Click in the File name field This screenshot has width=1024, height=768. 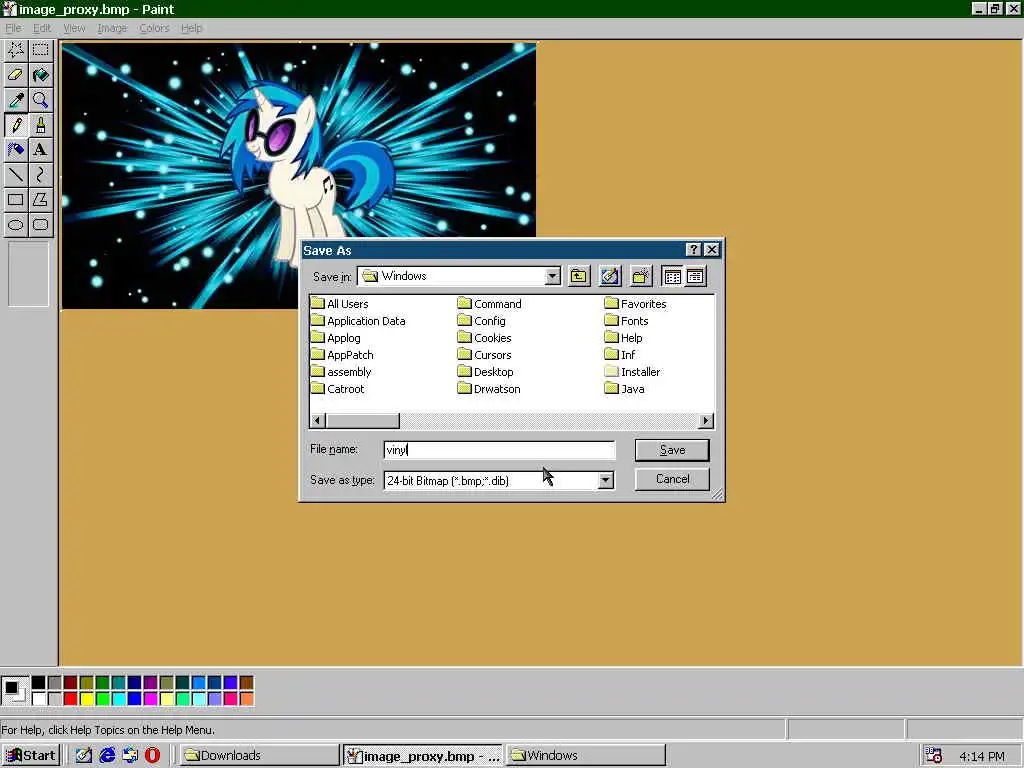click(499, 450)
